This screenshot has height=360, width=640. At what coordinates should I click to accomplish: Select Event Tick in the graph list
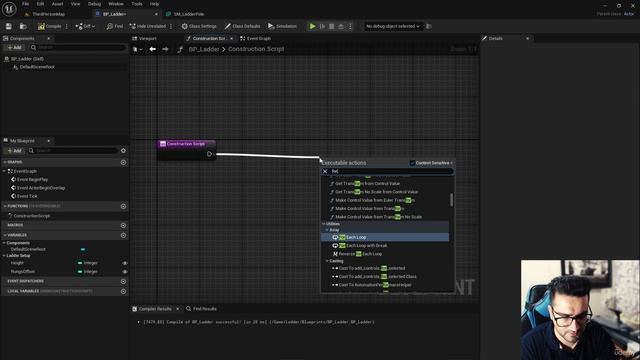pyautogui.click(x=27, y=196)
